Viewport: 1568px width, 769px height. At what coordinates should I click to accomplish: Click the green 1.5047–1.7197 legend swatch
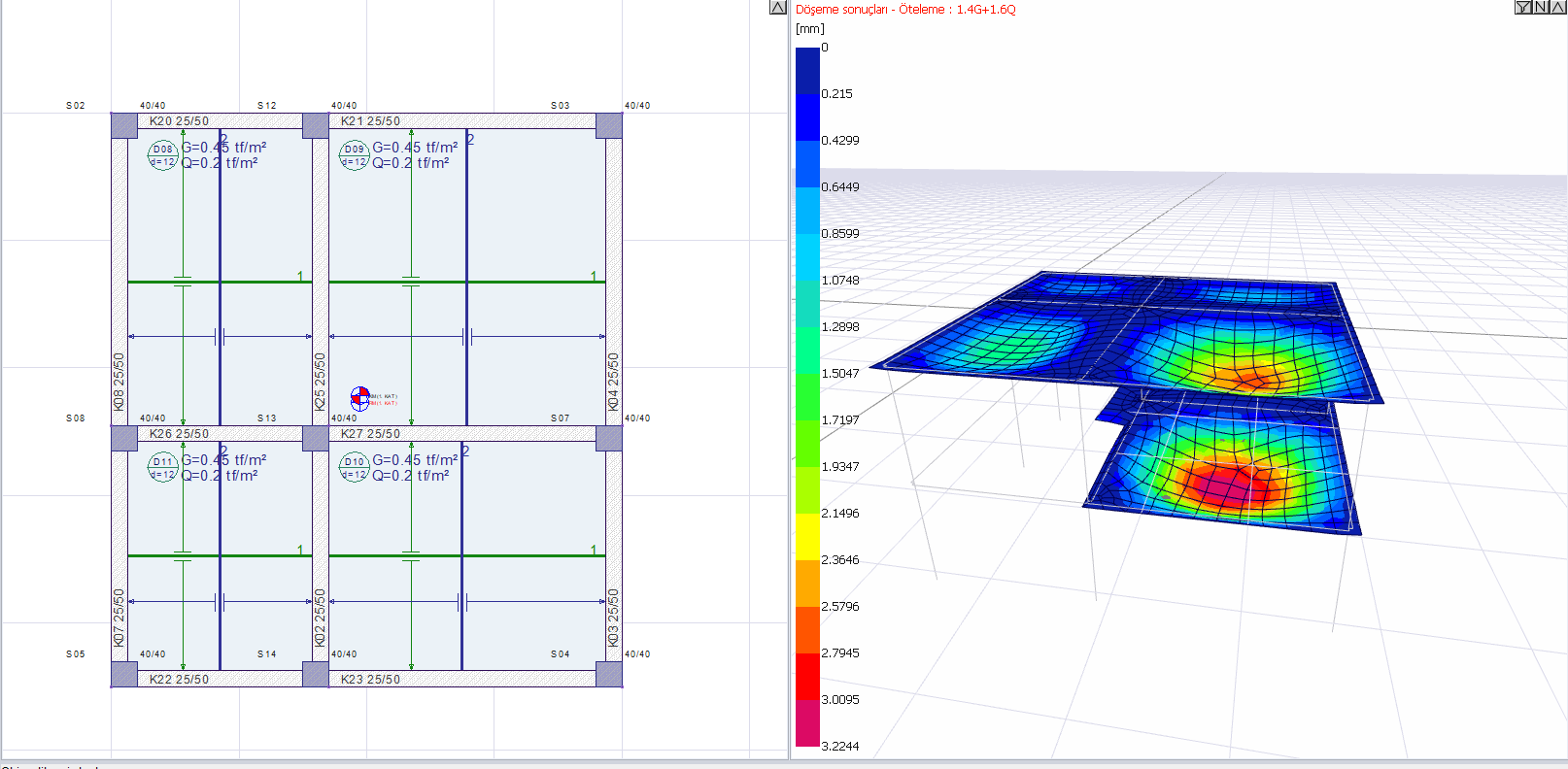(x=807, y=396)
